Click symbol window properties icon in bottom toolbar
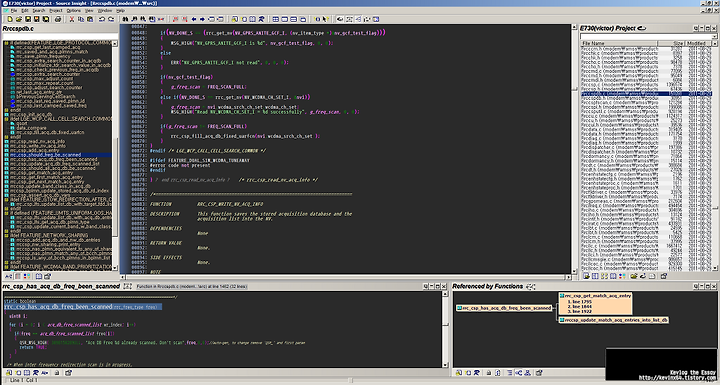720x385 pixels. pyautogui.click(x=47, y=276)
